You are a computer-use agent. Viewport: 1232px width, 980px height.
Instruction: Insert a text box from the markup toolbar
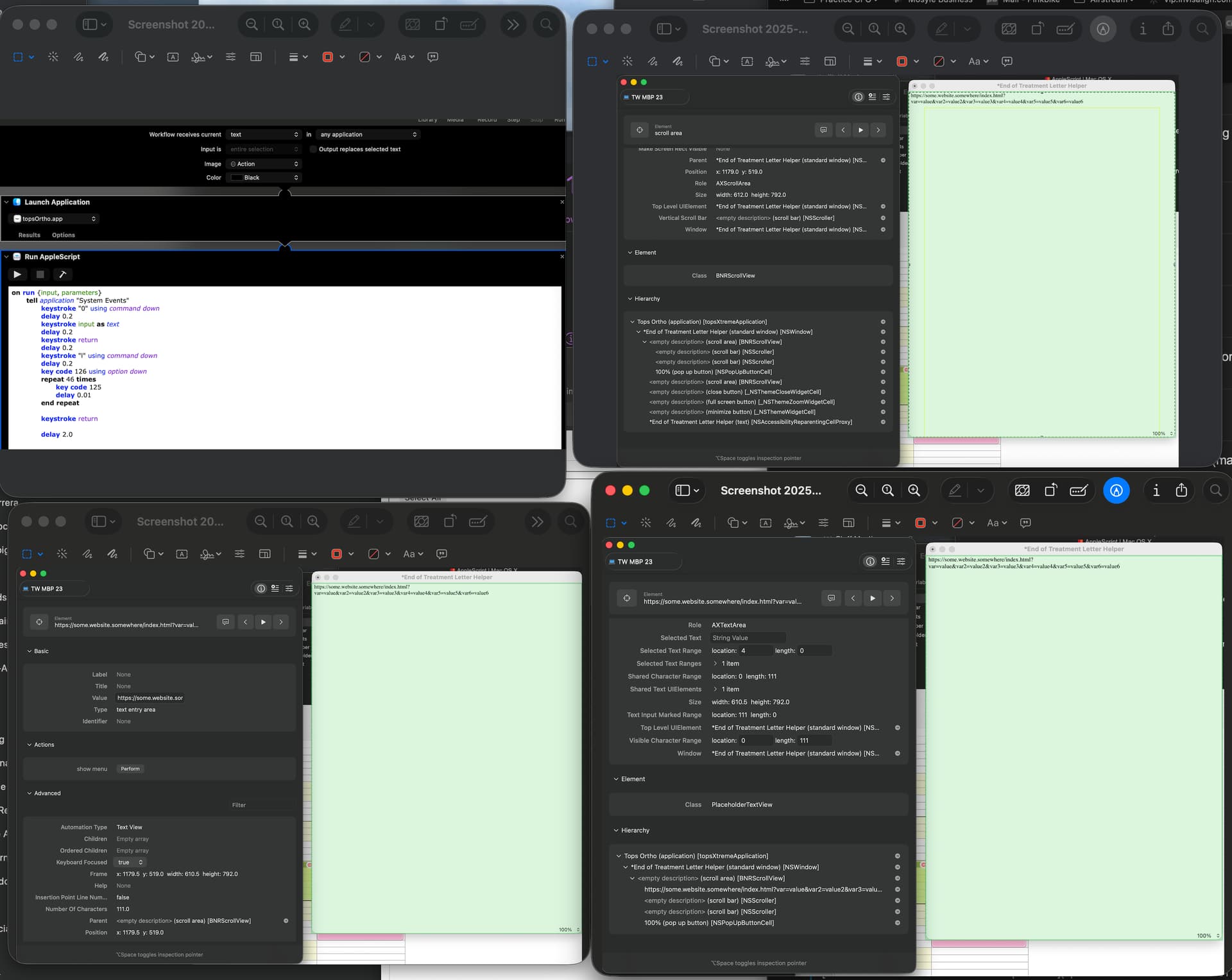coord(173,56)
